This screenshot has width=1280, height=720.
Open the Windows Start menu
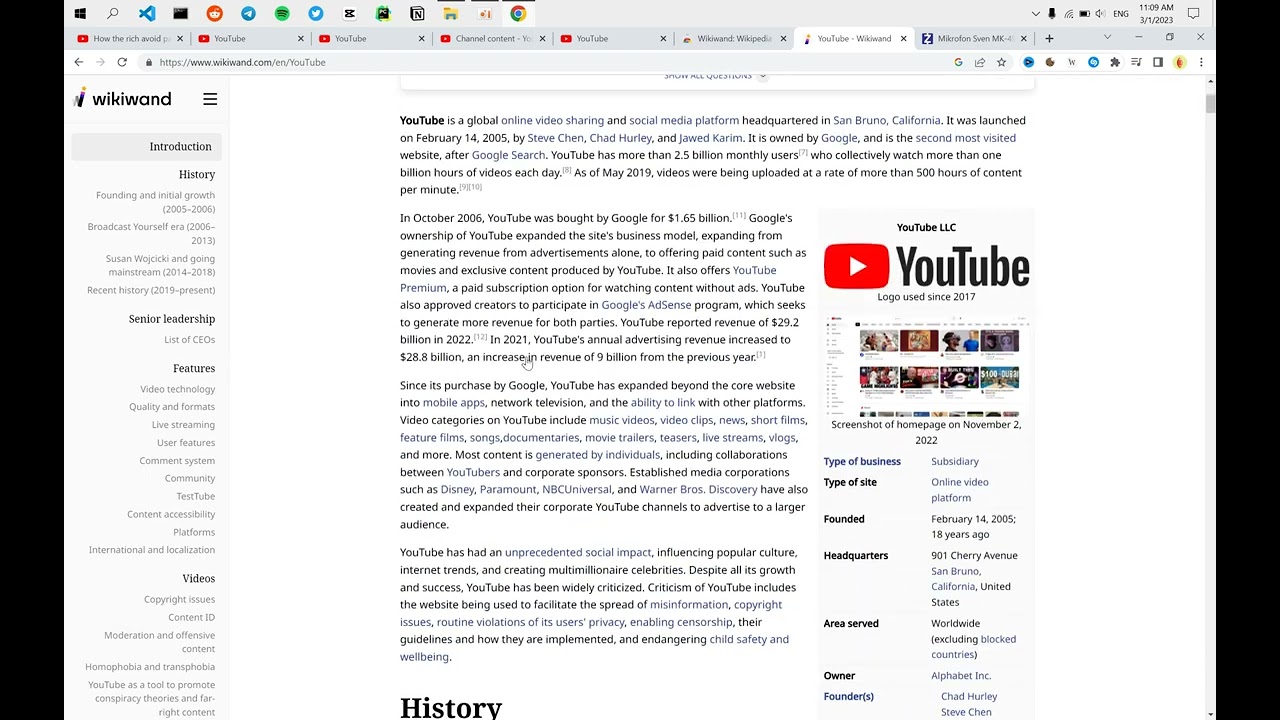[x=80, y=14]
